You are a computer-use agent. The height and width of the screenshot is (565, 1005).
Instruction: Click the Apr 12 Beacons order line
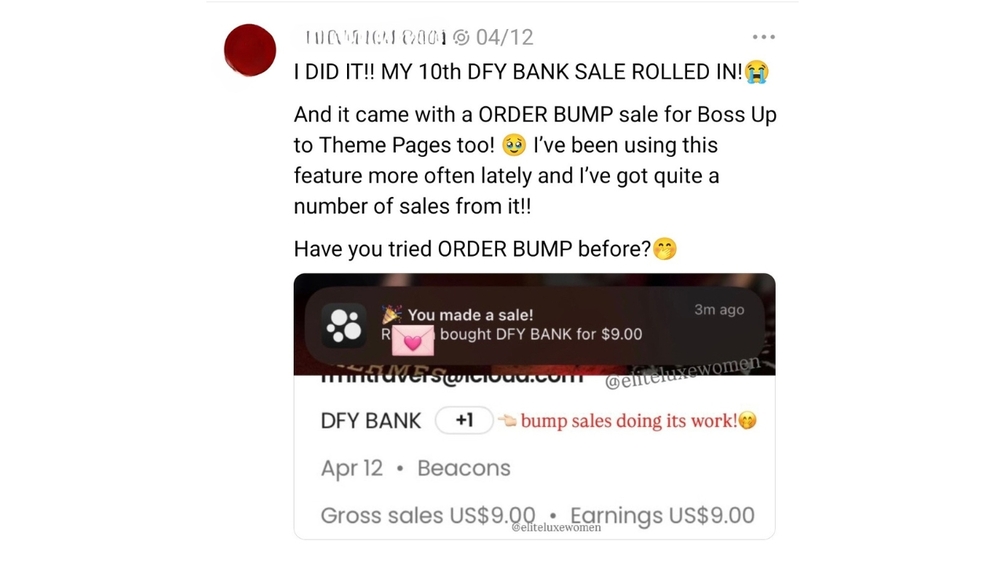pos(416,468)
